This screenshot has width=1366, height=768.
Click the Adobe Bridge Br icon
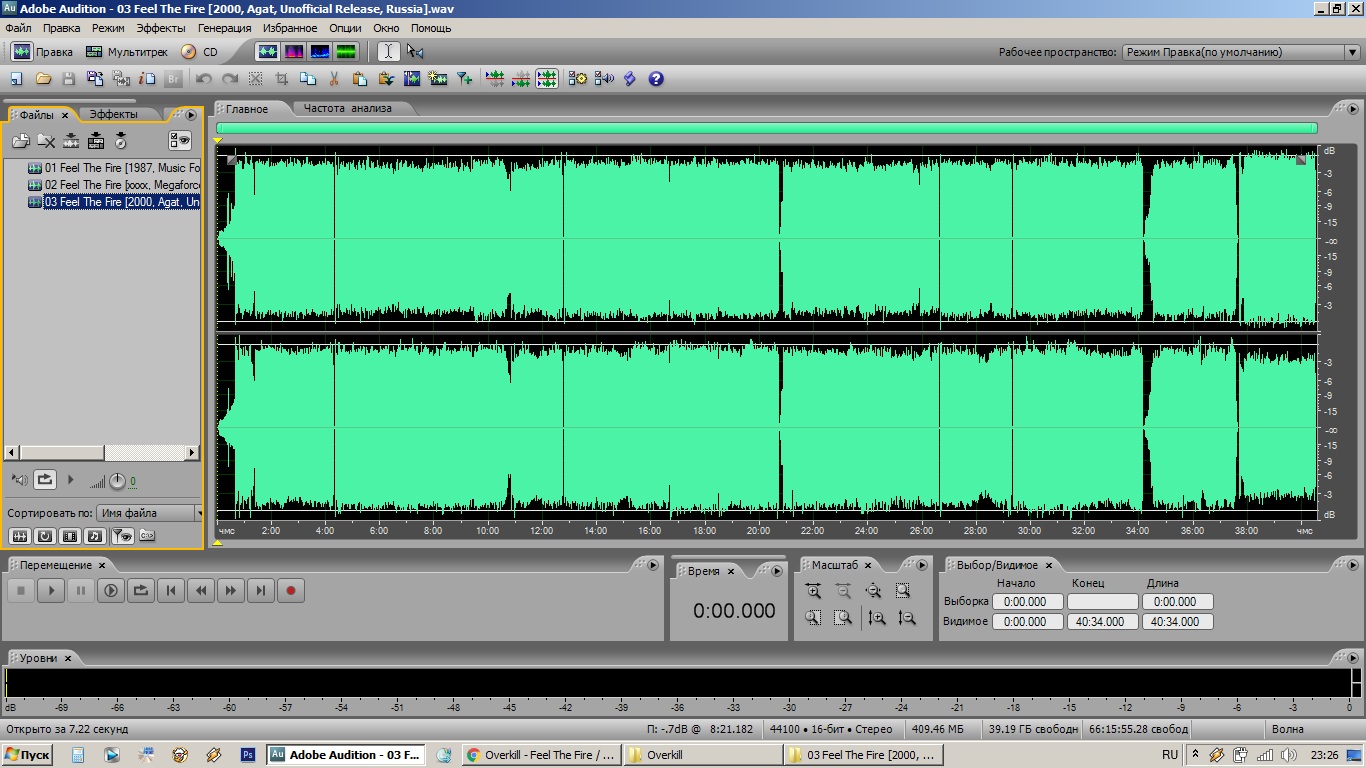coord(173,78)
